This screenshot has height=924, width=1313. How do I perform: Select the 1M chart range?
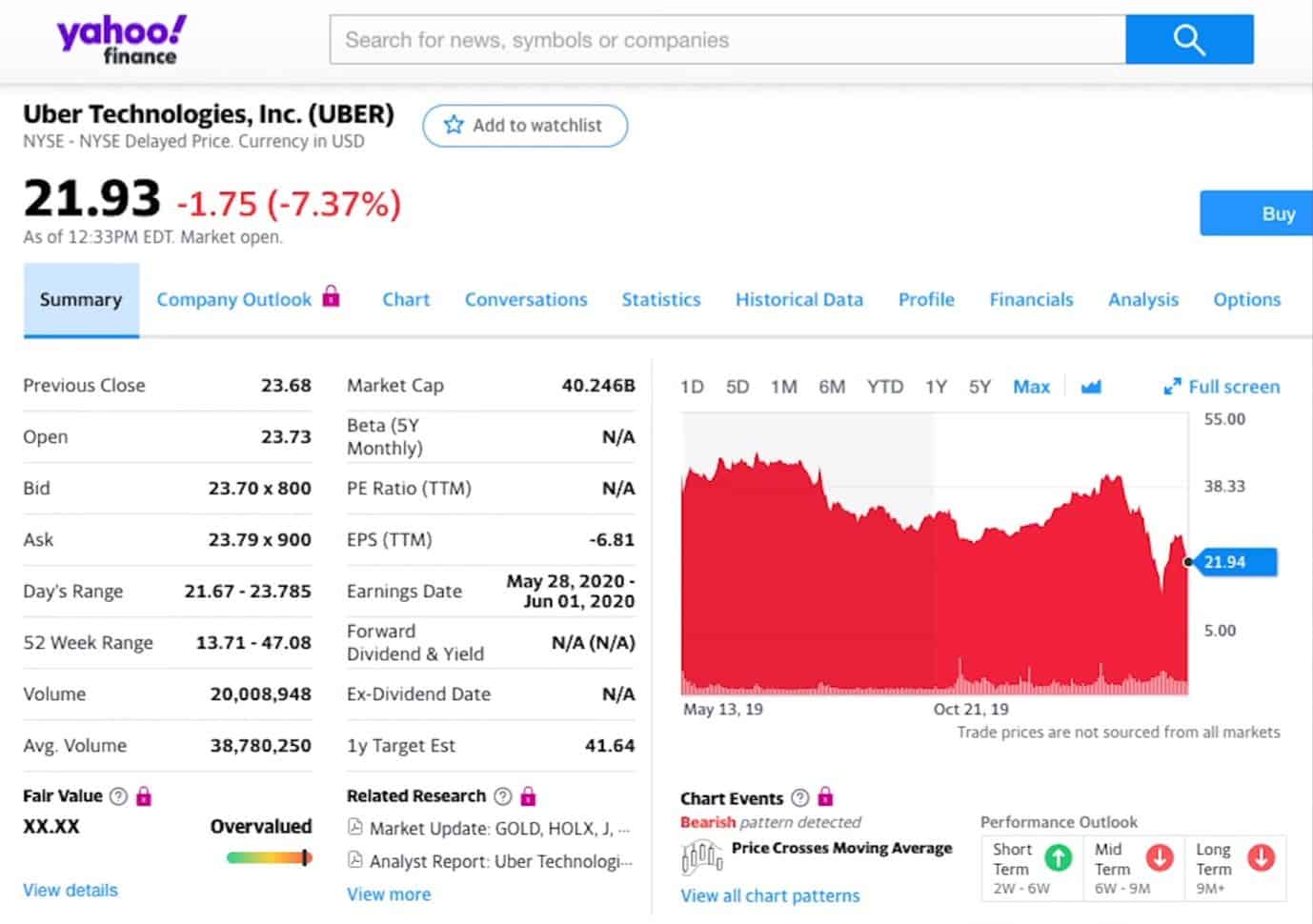[x=784, y=387]
